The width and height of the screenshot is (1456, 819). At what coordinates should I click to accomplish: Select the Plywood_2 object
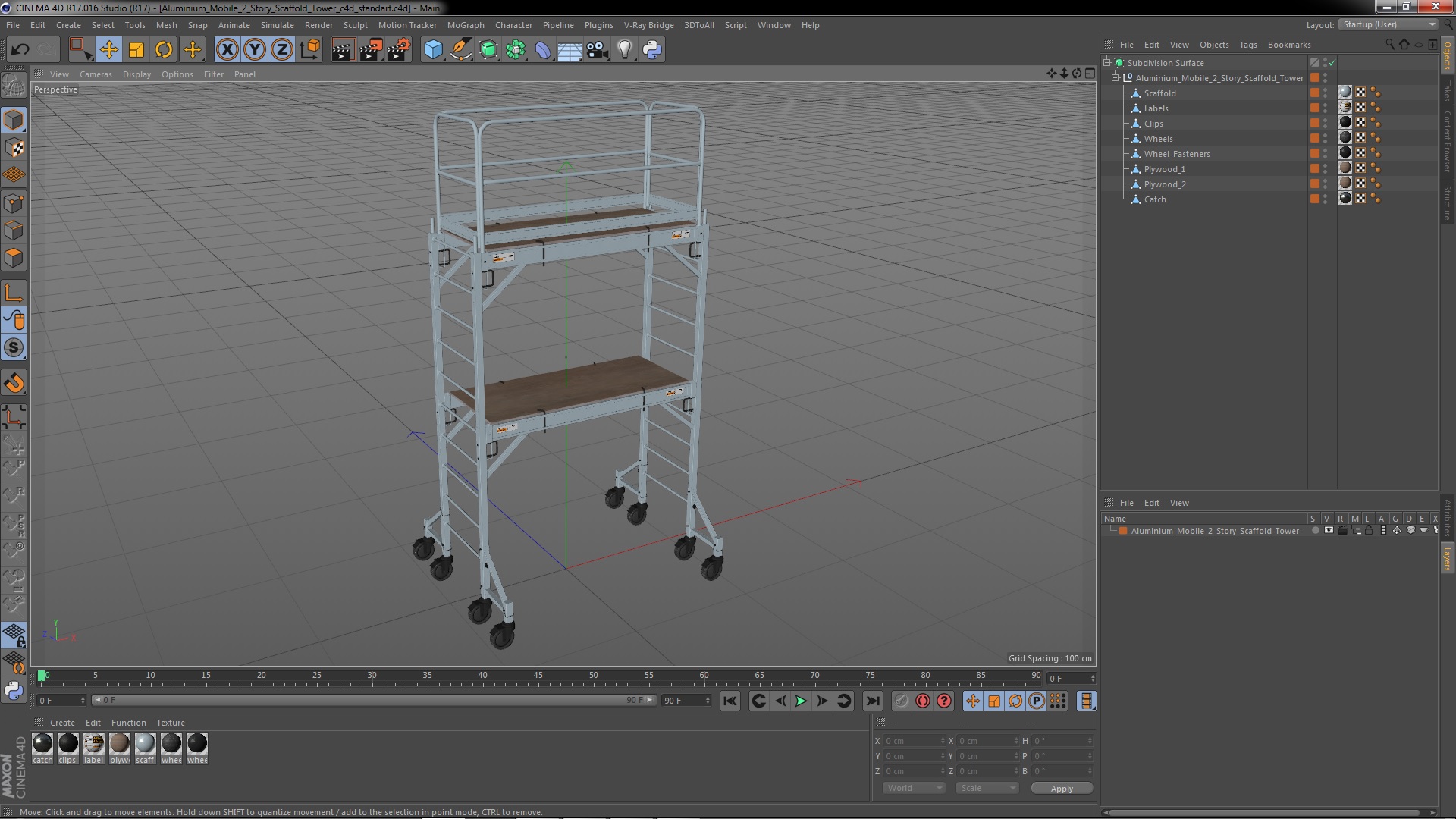pos(1165,184)
